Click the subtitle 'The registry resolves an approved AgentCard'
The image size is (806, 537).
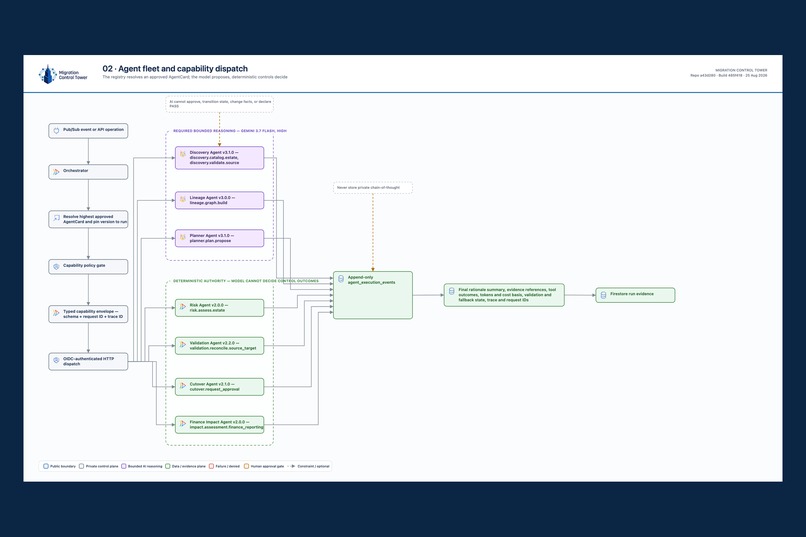tap(195, 77)
